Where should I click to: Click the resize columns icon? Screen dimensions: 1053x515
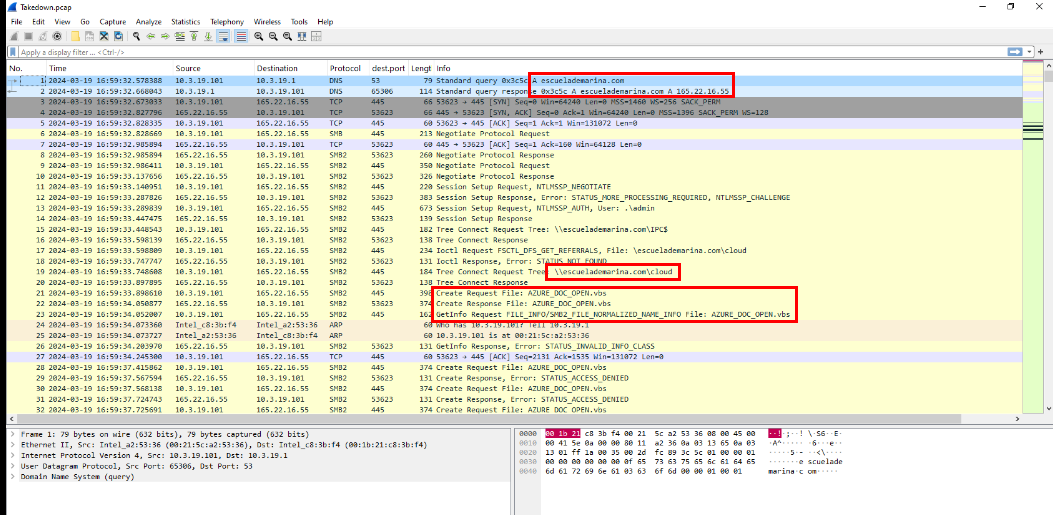point(302,36)
